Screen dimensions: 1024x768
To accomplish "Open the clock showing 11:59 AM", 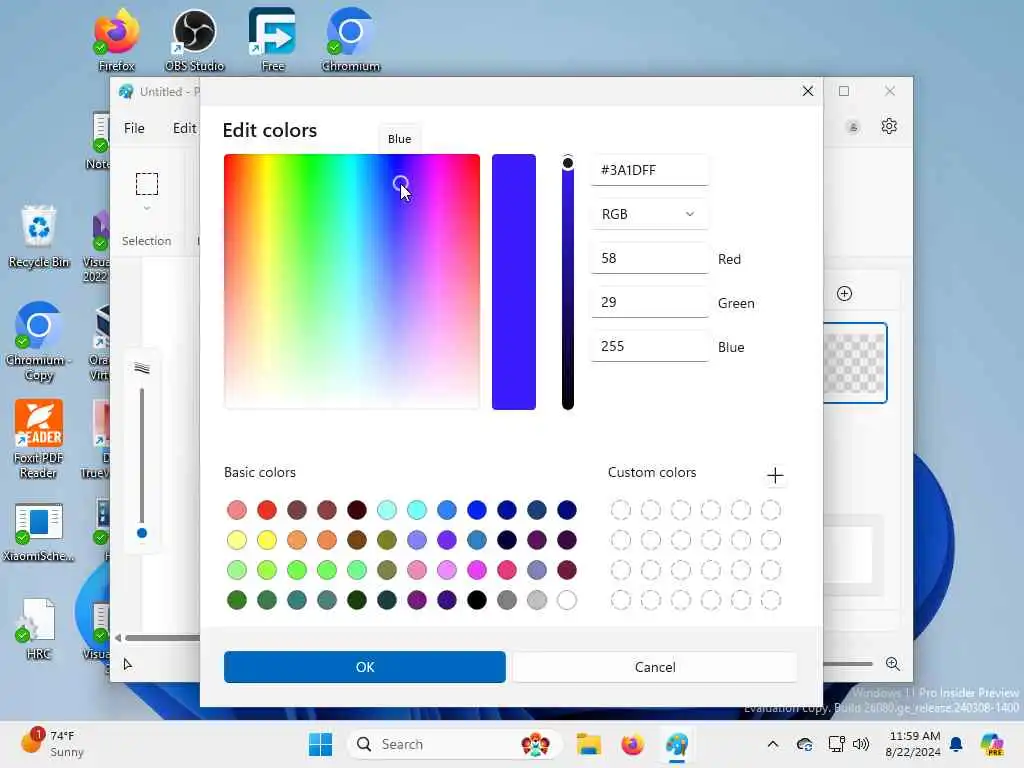I will (x=914, y=744).
